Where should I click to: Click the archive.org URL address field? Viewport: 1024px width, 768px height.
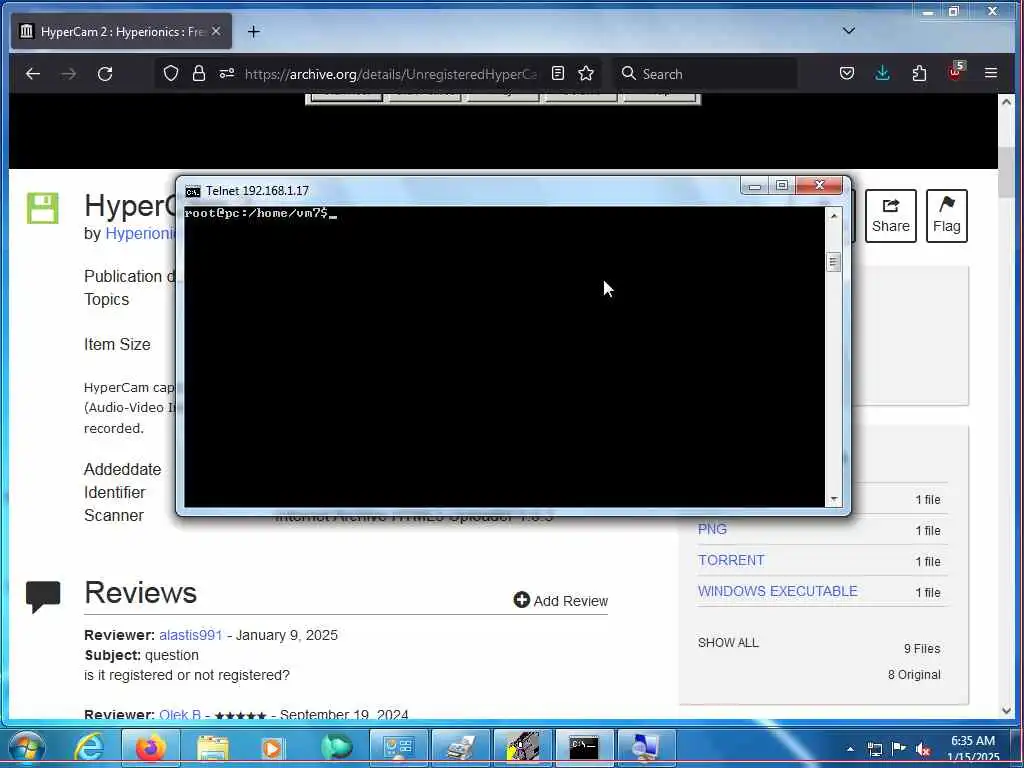pyautogui.click(x=391, y=74)
